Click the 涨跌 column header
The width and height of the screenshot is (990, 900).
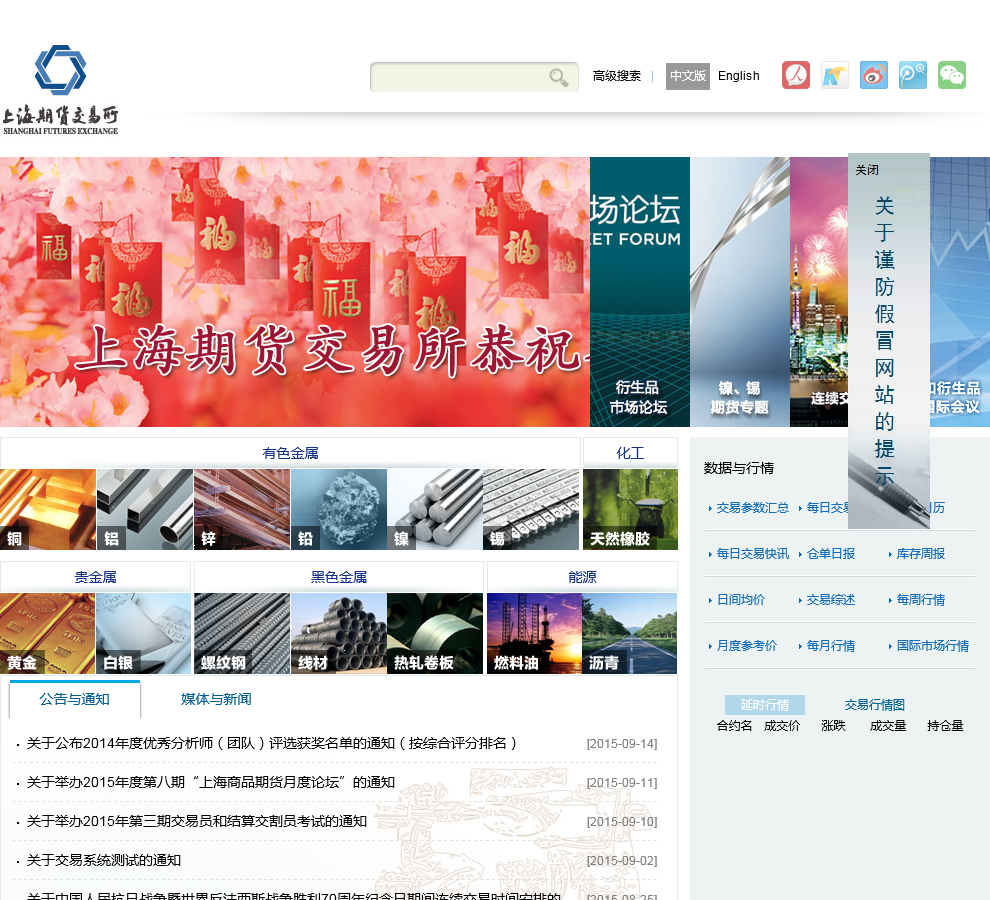tap(833, 726)
